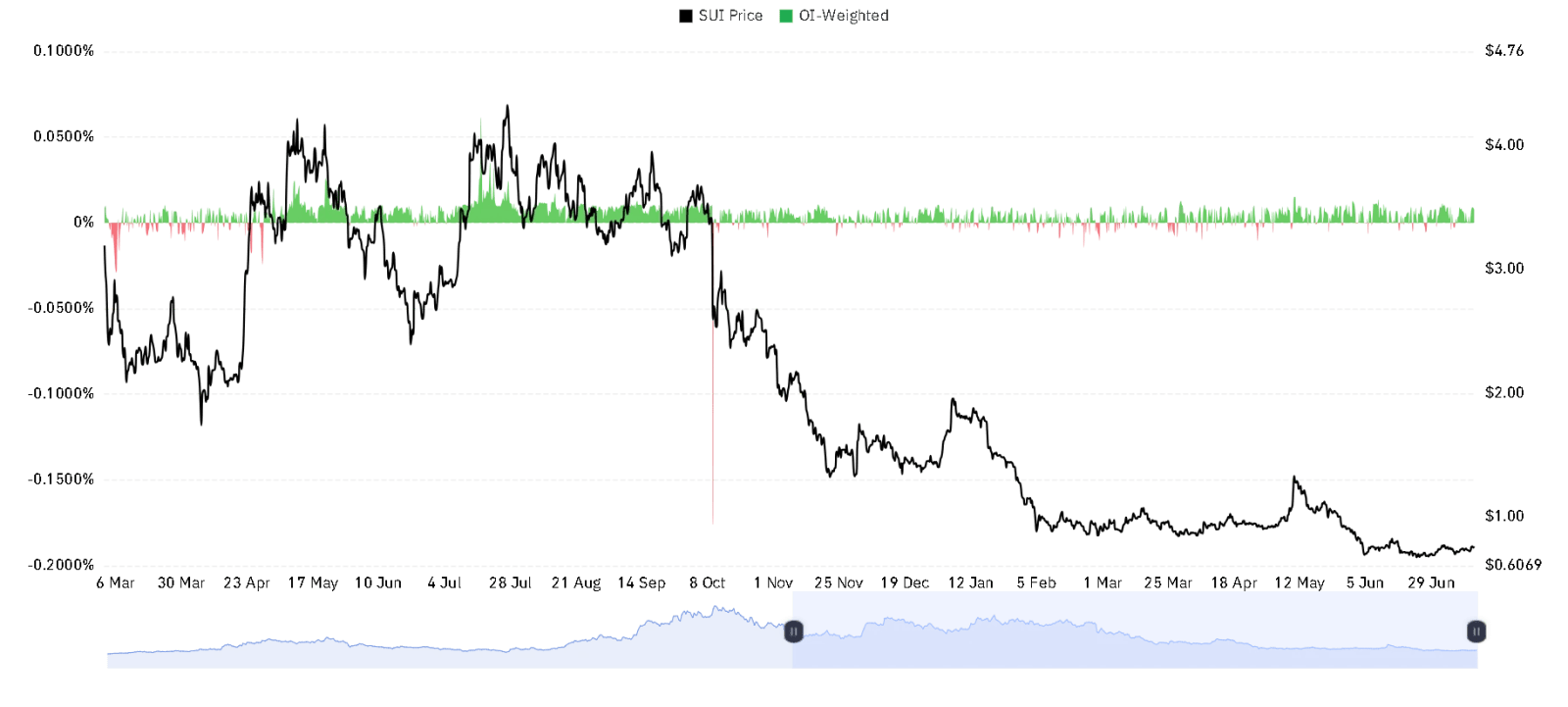Click the $4.76 price label
This screenshot has height=707, width=1568.
[1504, 51]
